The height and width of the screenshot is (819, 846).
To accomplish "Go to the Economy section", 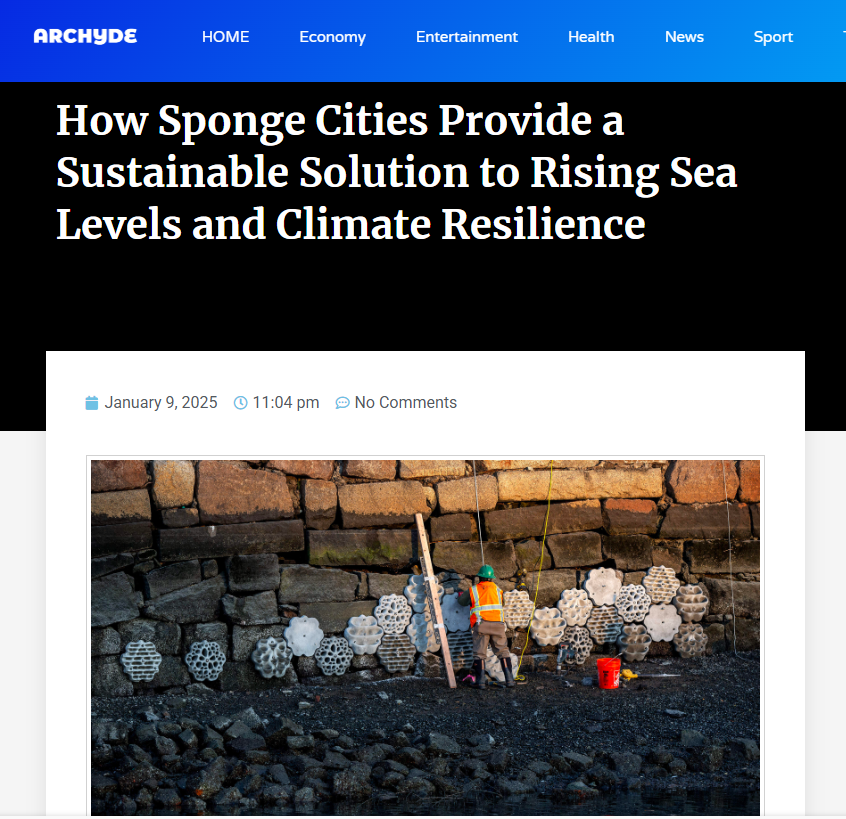I will click(x=332, y=37).
